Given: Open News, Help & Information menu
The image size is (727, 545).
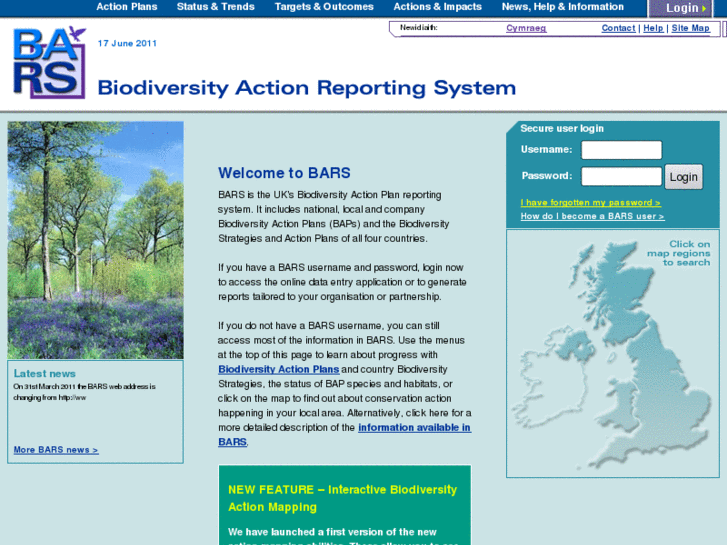Looking at the screenshot, I should (563, 7).
